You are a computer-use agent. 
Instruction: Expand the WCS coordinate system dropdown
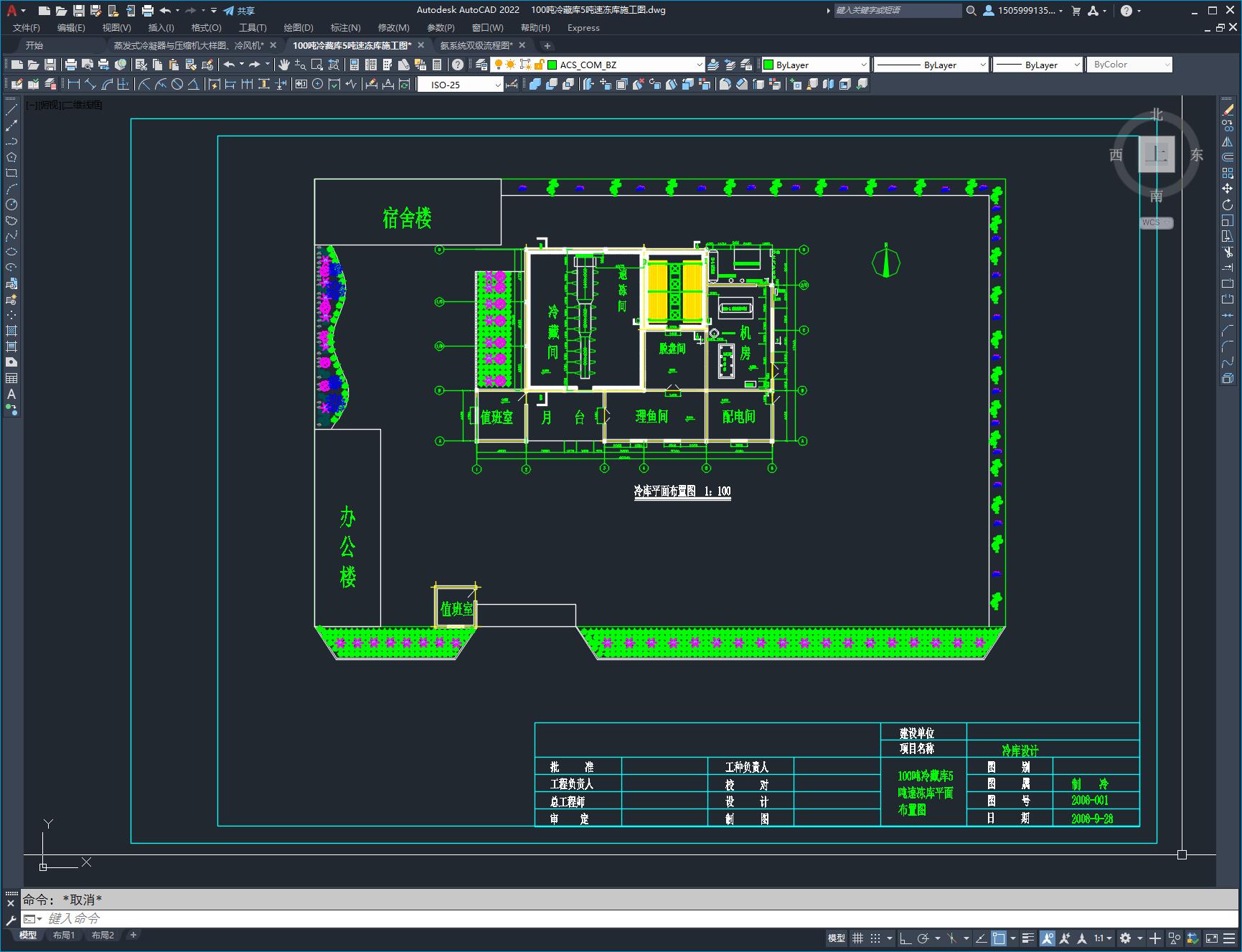[1157, 222]
